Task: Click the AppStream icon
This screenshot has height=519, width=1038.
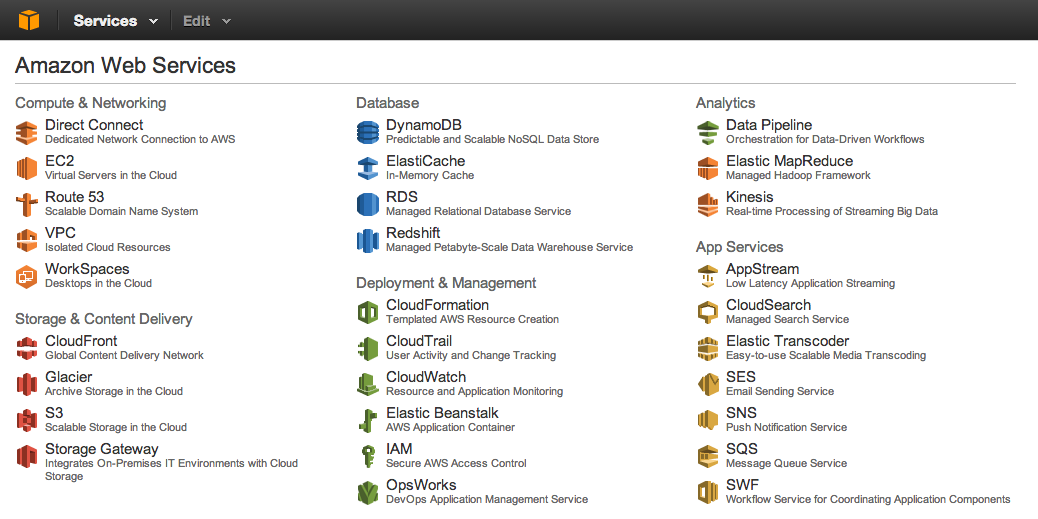Action: click(708, 276)
